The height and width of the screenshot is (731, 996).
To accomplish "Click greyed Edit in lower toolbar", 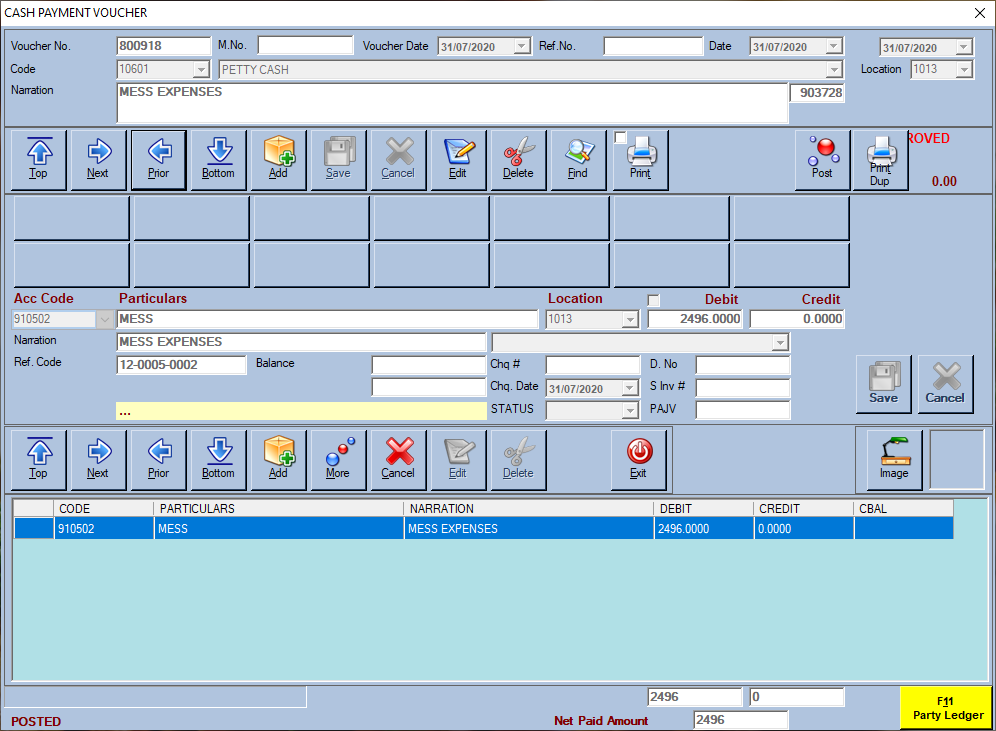I will point(459,460).
